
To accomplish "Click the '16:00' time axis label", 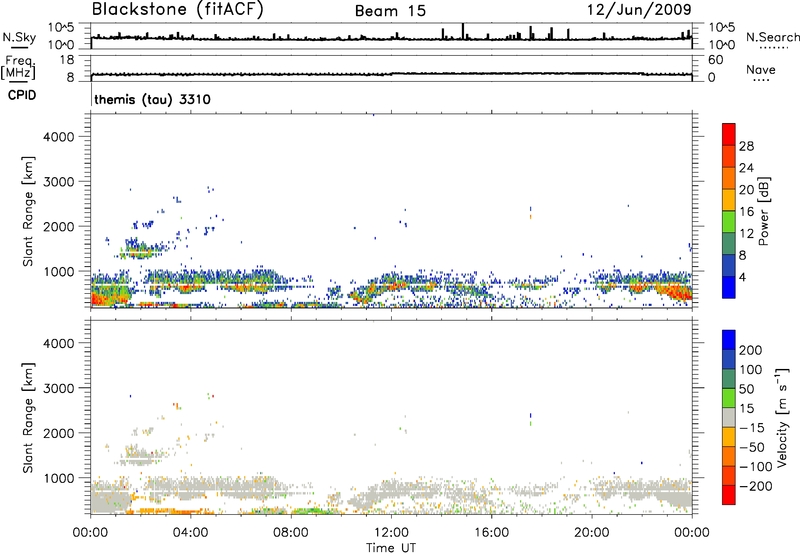I will pos(491,533).
